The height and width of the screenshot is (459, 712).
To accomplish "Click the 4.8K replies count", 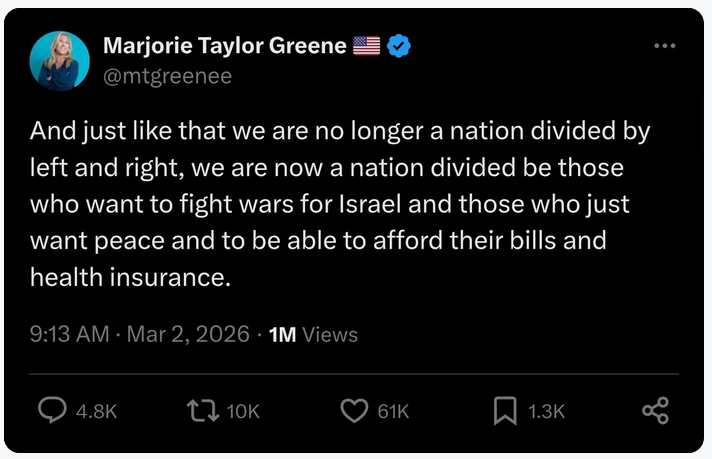I will pos(97,412).
